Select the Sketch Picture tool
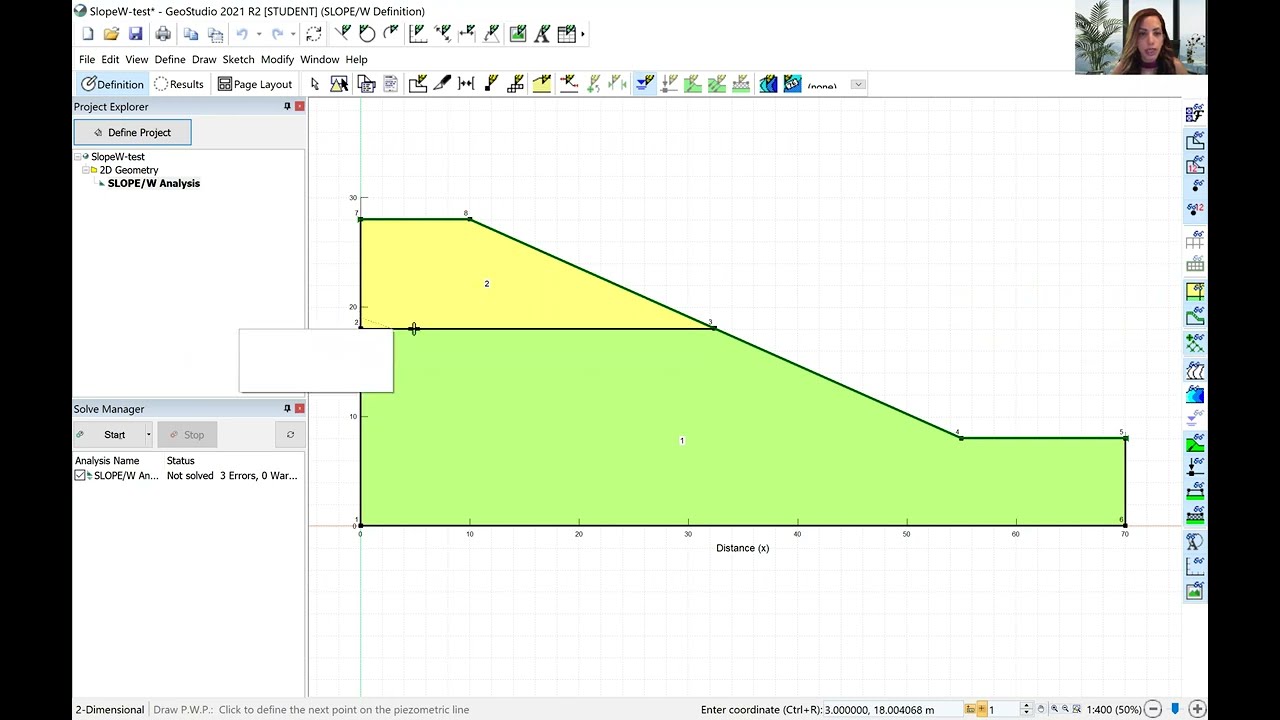Viewport: 1280px width, 720px height. click(x=518, y=34)
